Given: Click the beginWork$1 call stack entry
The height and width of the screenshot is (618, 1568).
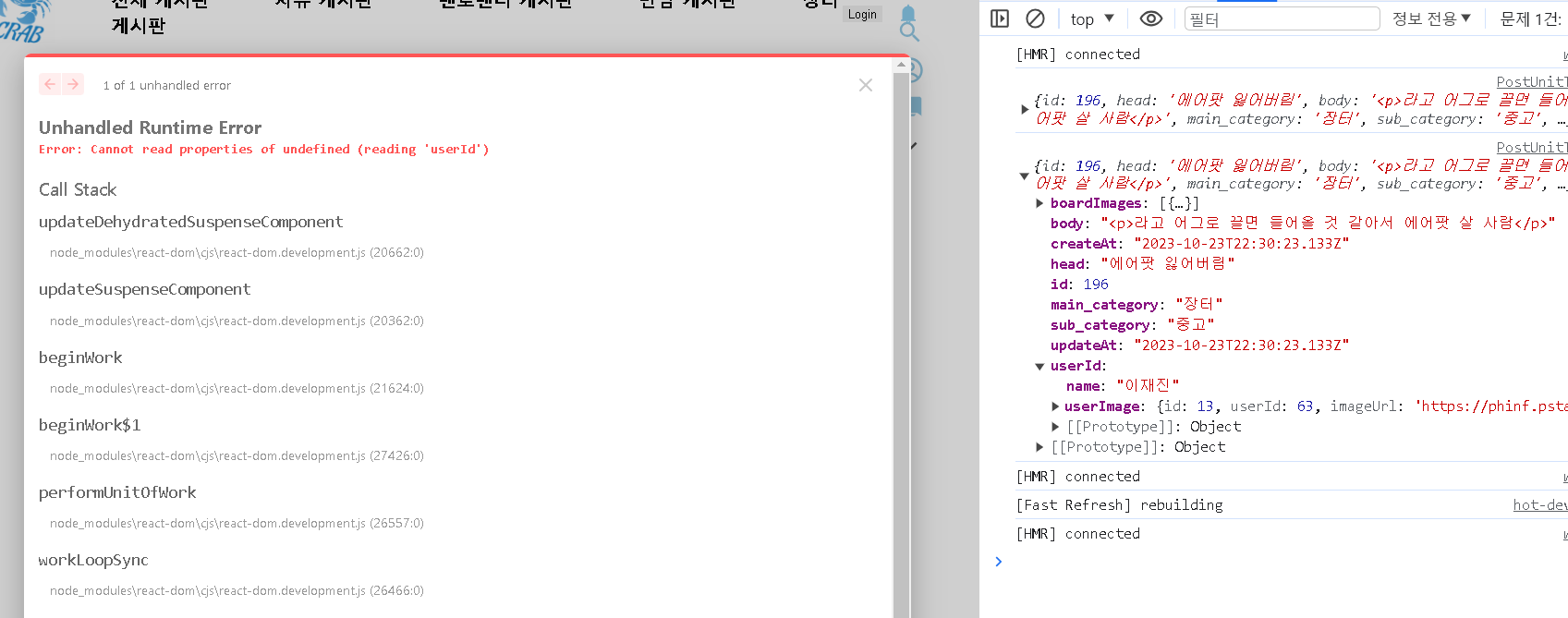Looking at the screenshot, I should tap(90, 425).
